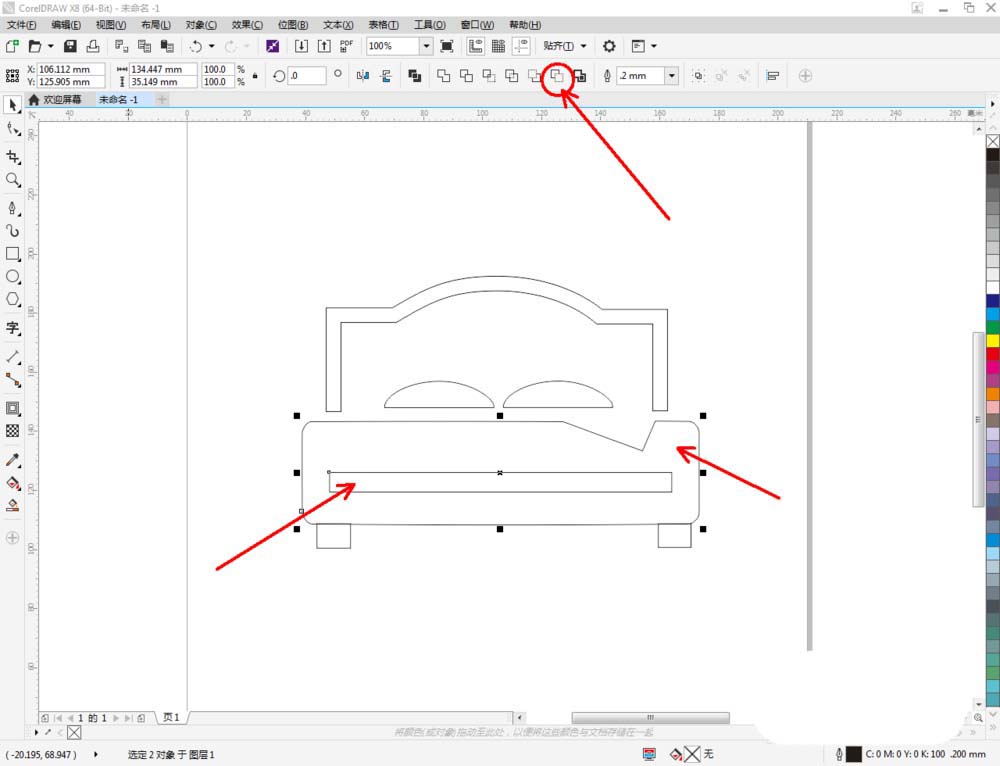Click the Publish to PDF icon
Viewport: 1000px width, 766px height.
pos(346,46)
